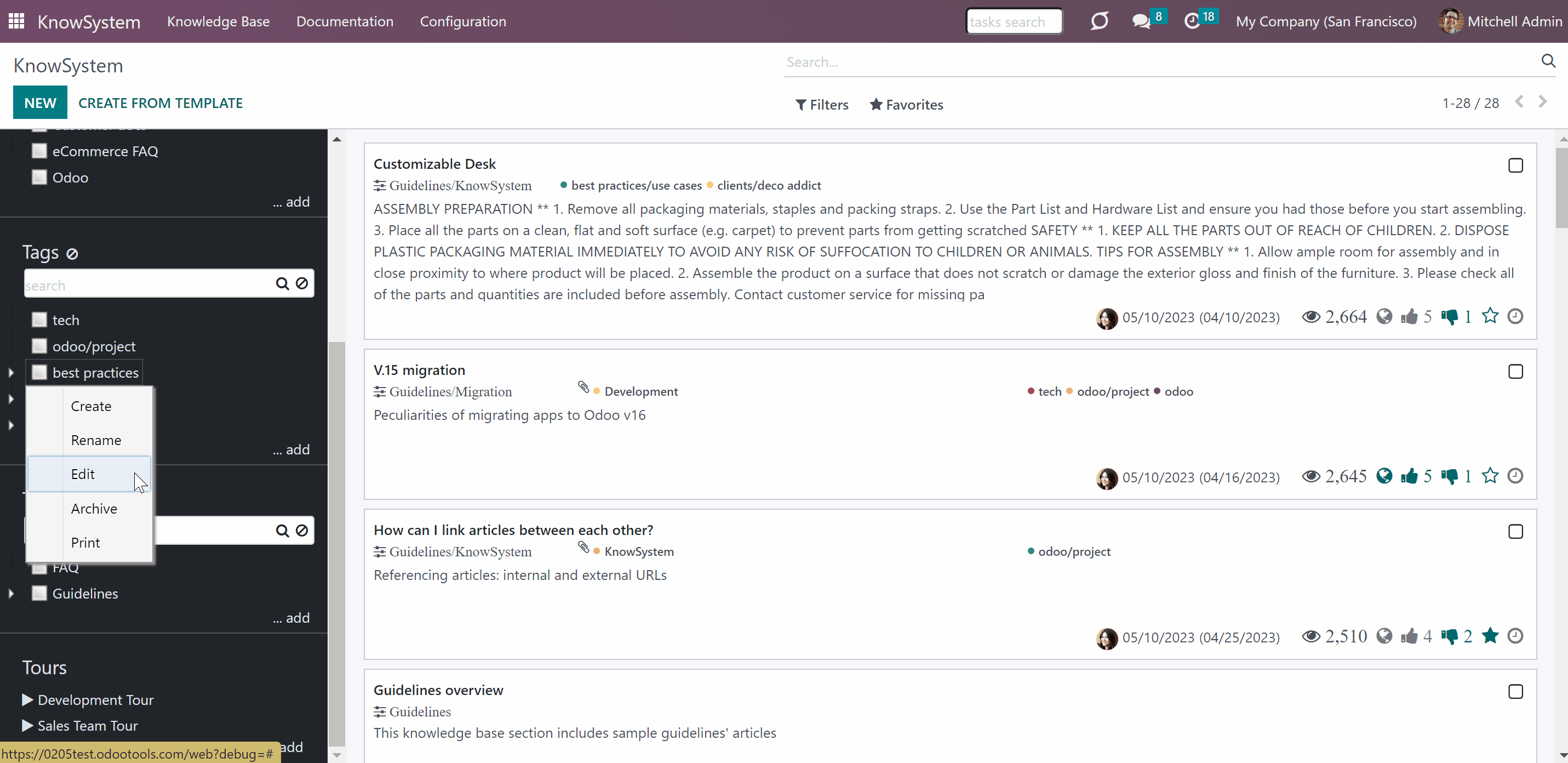
Task: Tick the eCommerce FAQ sidebar checkbox
Action: (39, 151)
